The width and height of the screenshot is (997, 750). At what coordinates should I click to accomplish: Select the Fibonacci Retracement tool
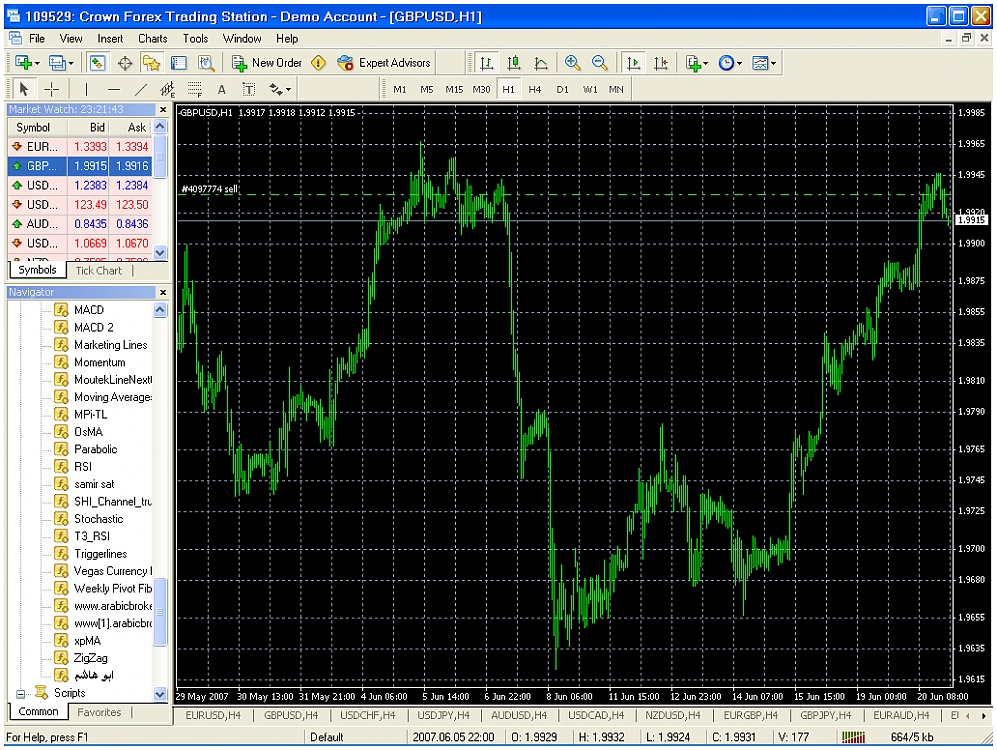[x=195, y=89]
